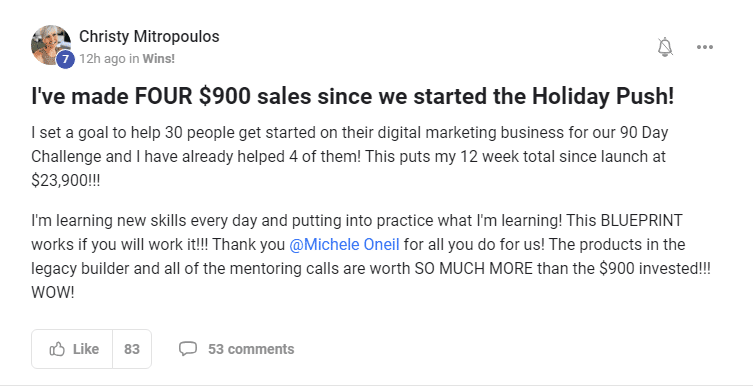Open Christy Mitropoulos's profile photo
The image size is (753, 386).
[51, 45]
